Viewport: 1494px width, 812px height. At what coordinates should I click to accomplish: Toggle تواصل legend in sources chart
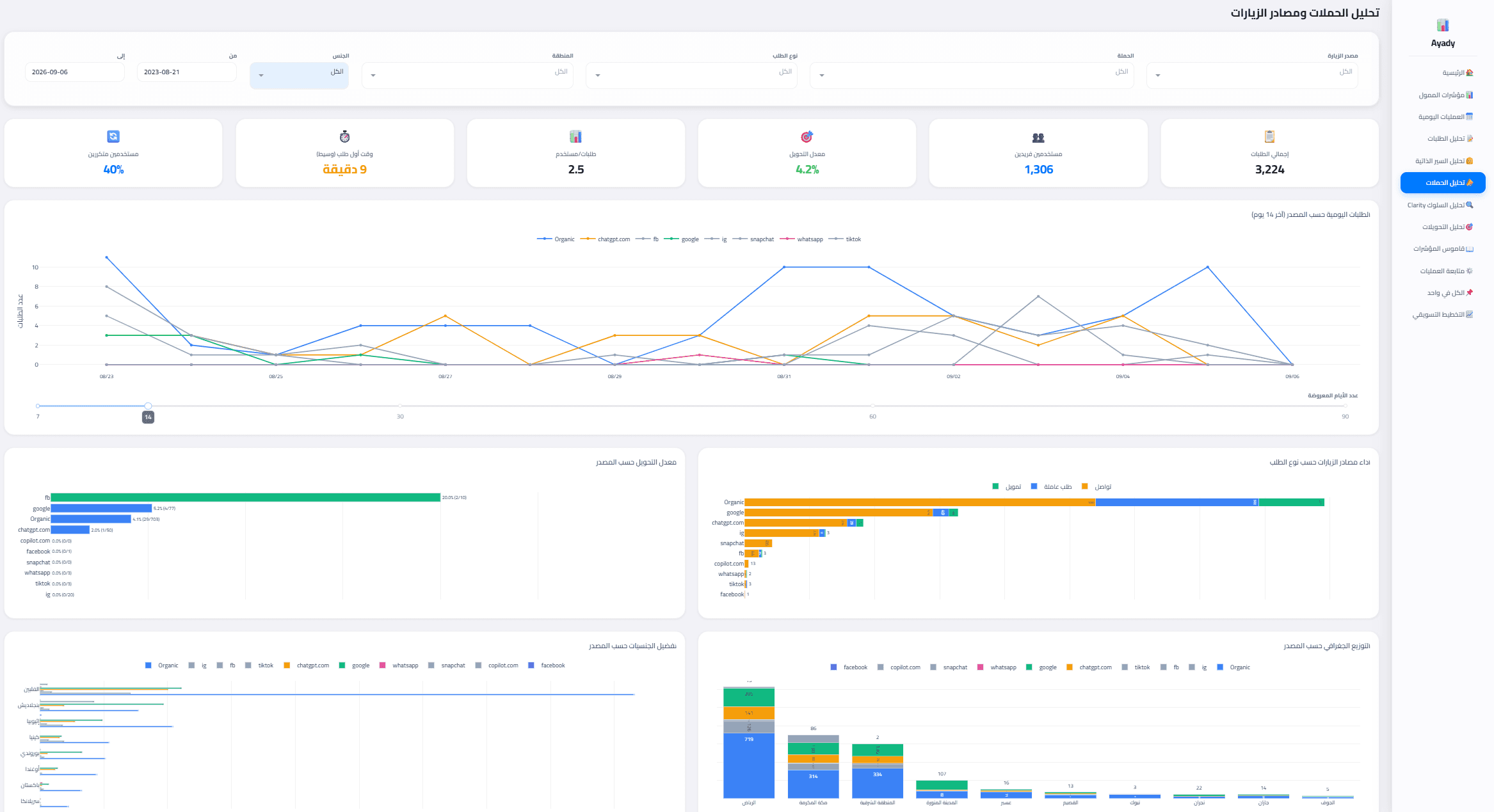[1096, 487]
